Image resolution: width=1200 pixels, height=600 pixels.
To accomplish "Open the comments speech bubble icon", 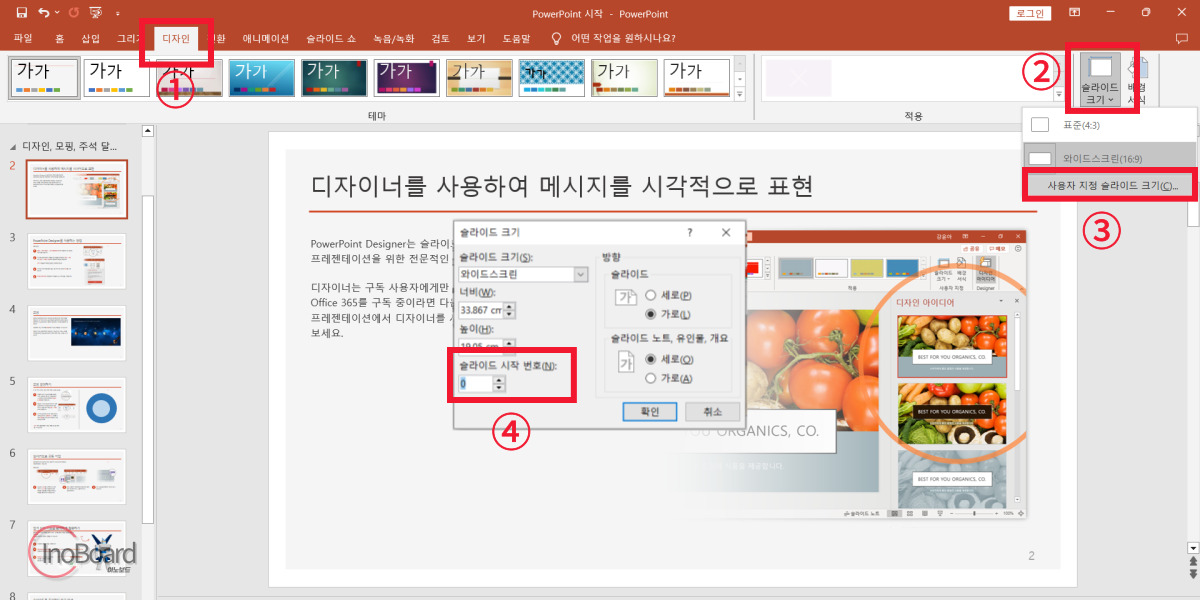I will pos(1182,38).
